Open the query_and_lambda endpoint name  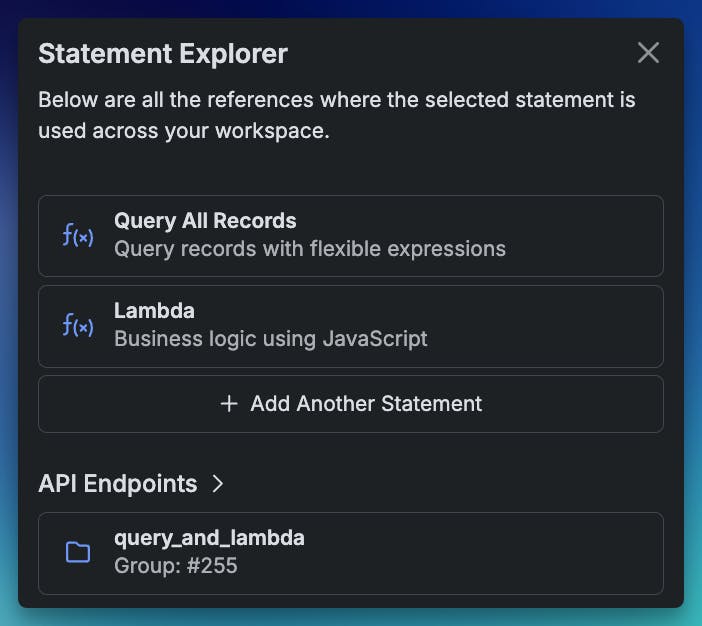tap(209, 538)
